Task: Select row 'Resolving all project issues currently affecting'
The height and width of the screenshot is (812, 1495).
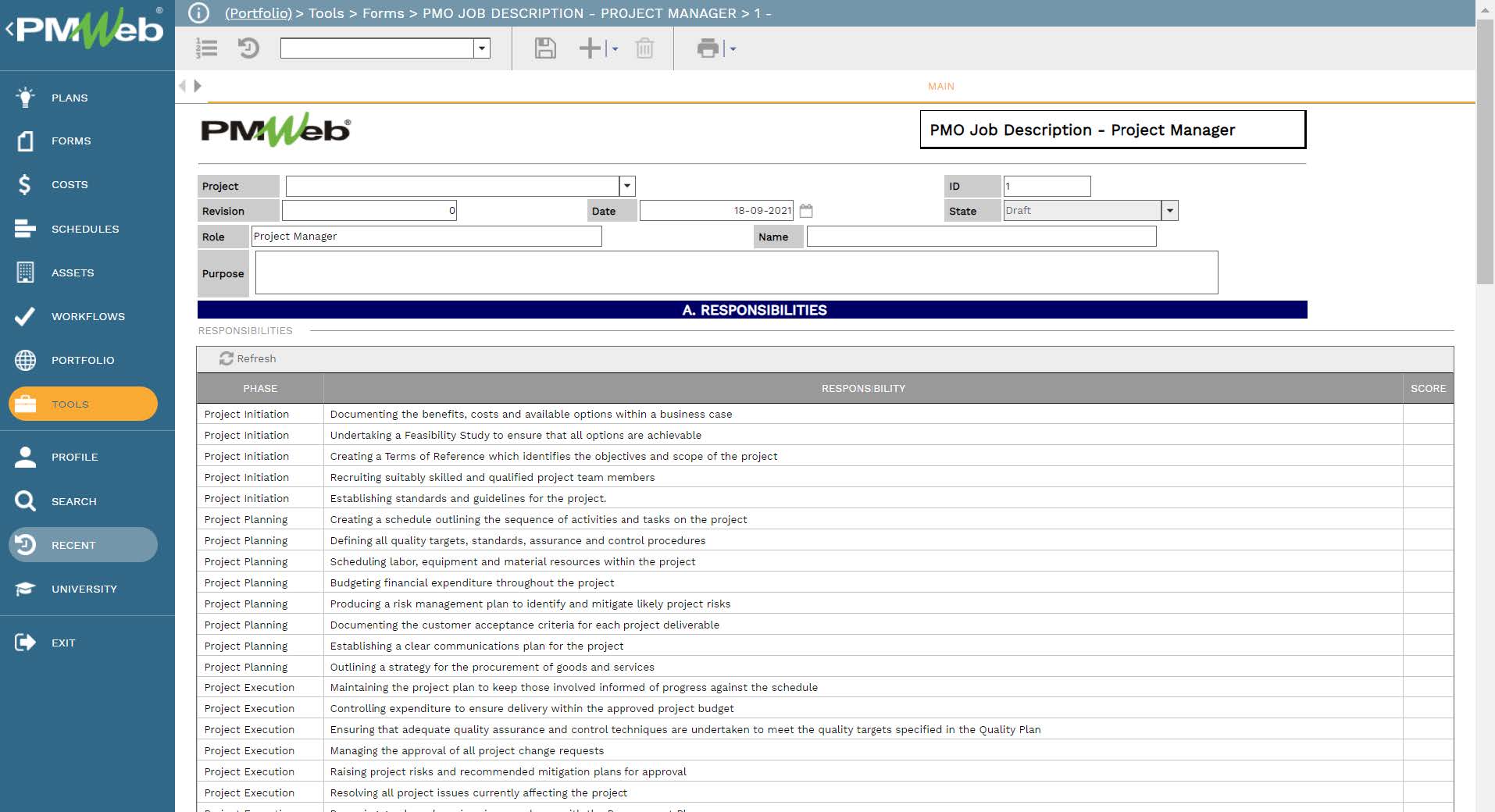Action: (x=825, y=792)
